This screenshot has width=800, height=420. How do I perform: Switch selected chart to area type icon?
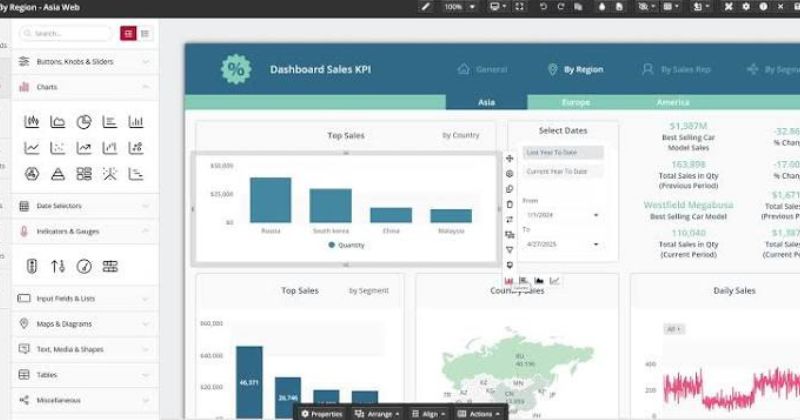pos(539,281)
